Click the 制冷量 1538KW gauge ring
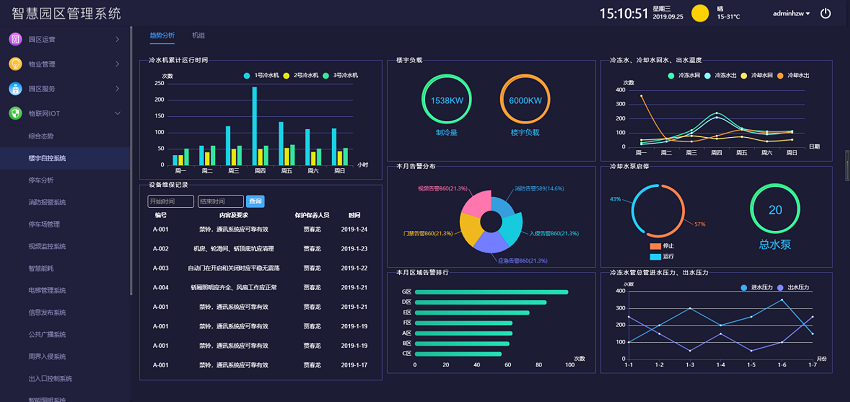The width and height of the screenshot is (850, 402). [446, 100]
